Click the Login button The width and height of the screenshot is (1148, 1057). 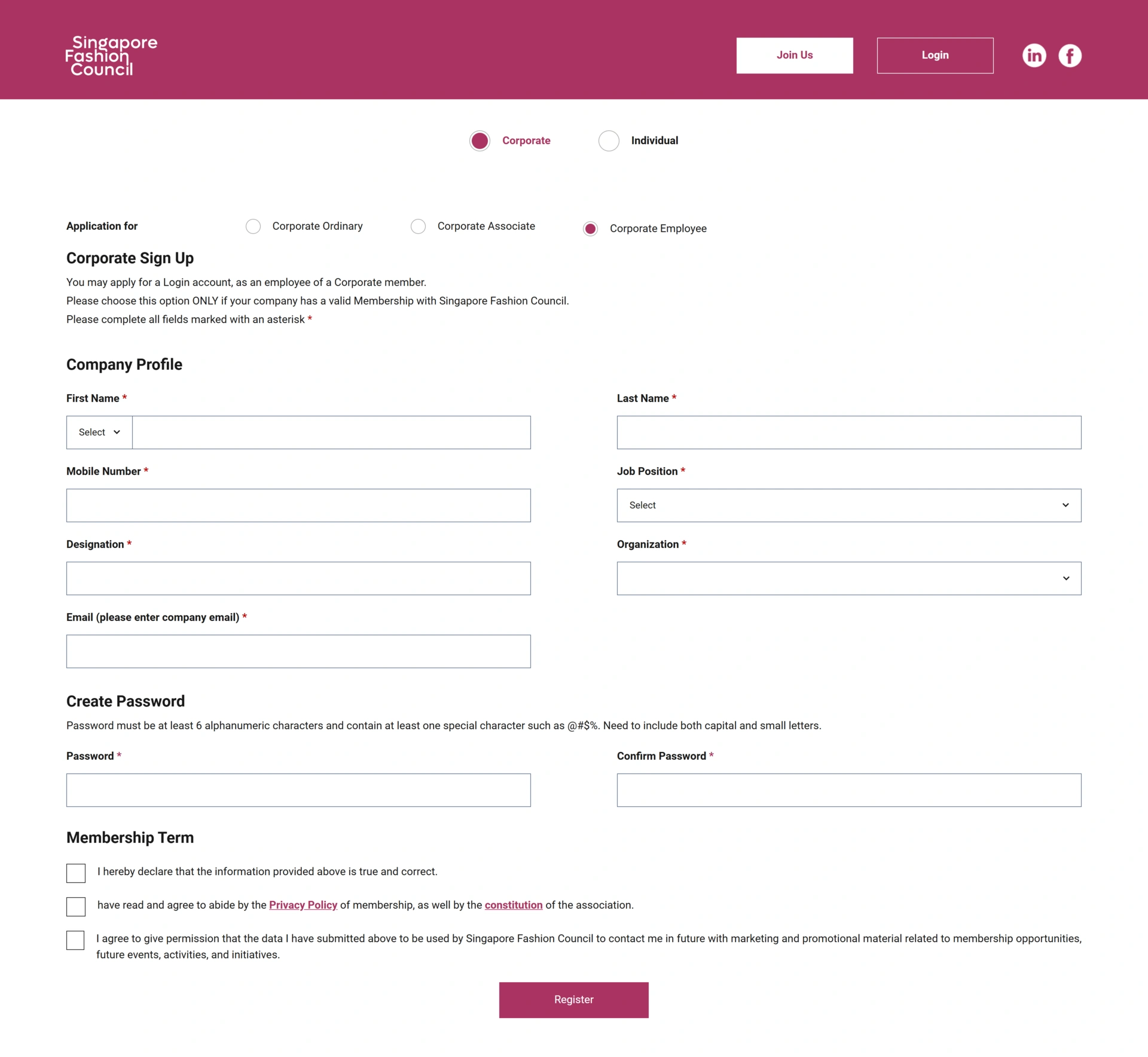tap(935, 56)
